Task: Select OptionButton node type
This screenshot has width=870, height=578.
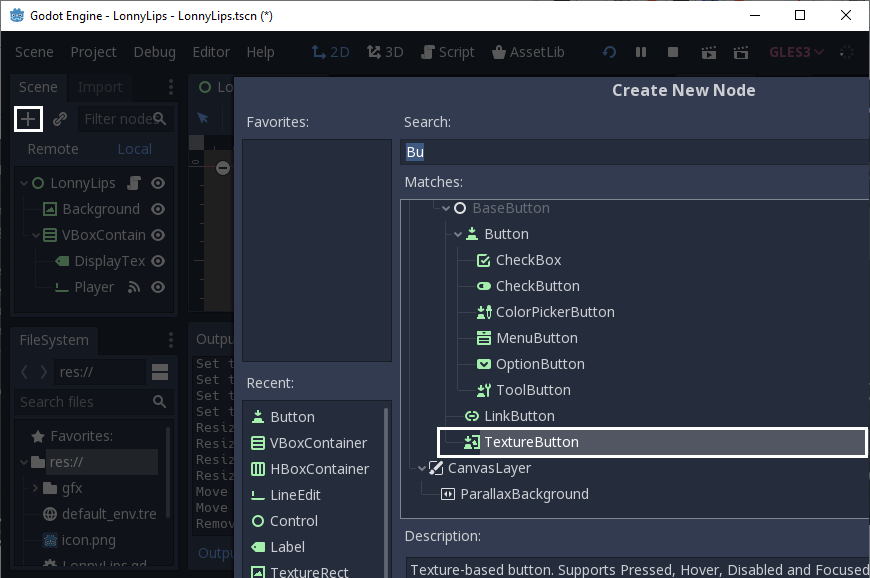Action: (540, 364)
